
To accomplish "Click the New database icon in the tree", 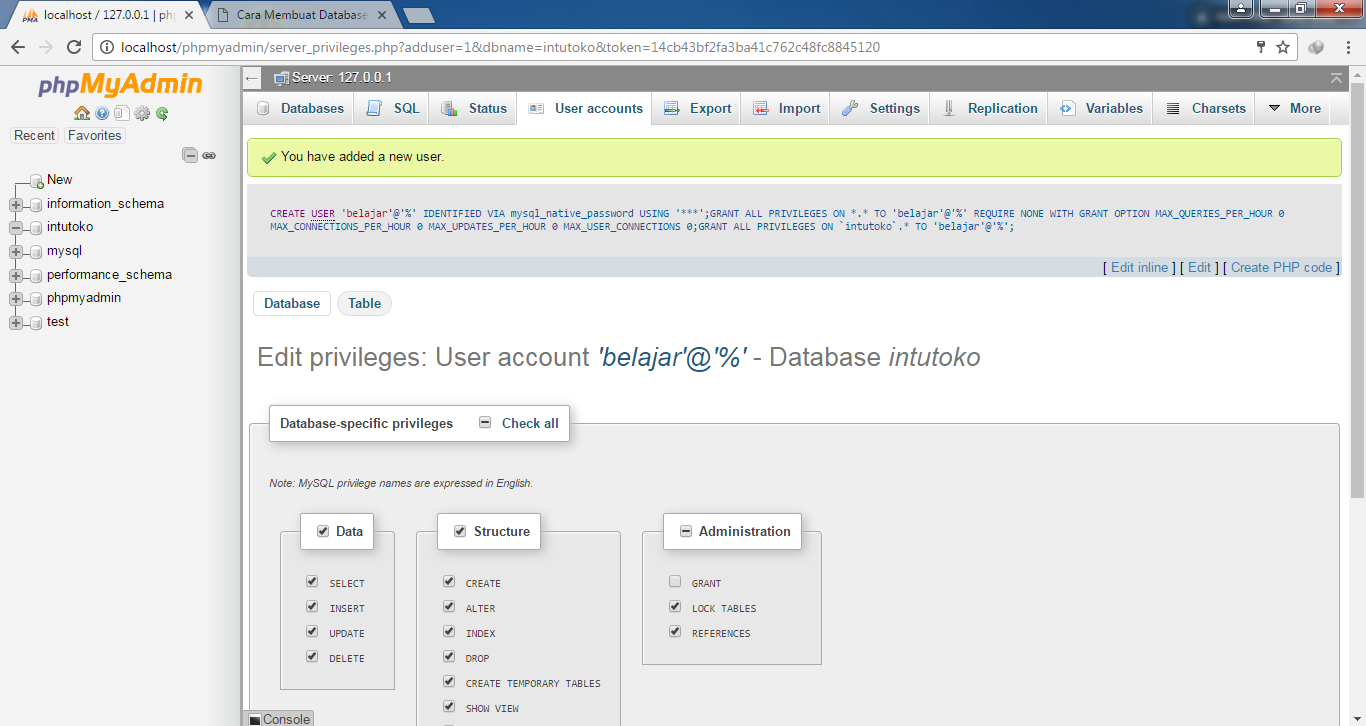I will click(x=36, y=181).
